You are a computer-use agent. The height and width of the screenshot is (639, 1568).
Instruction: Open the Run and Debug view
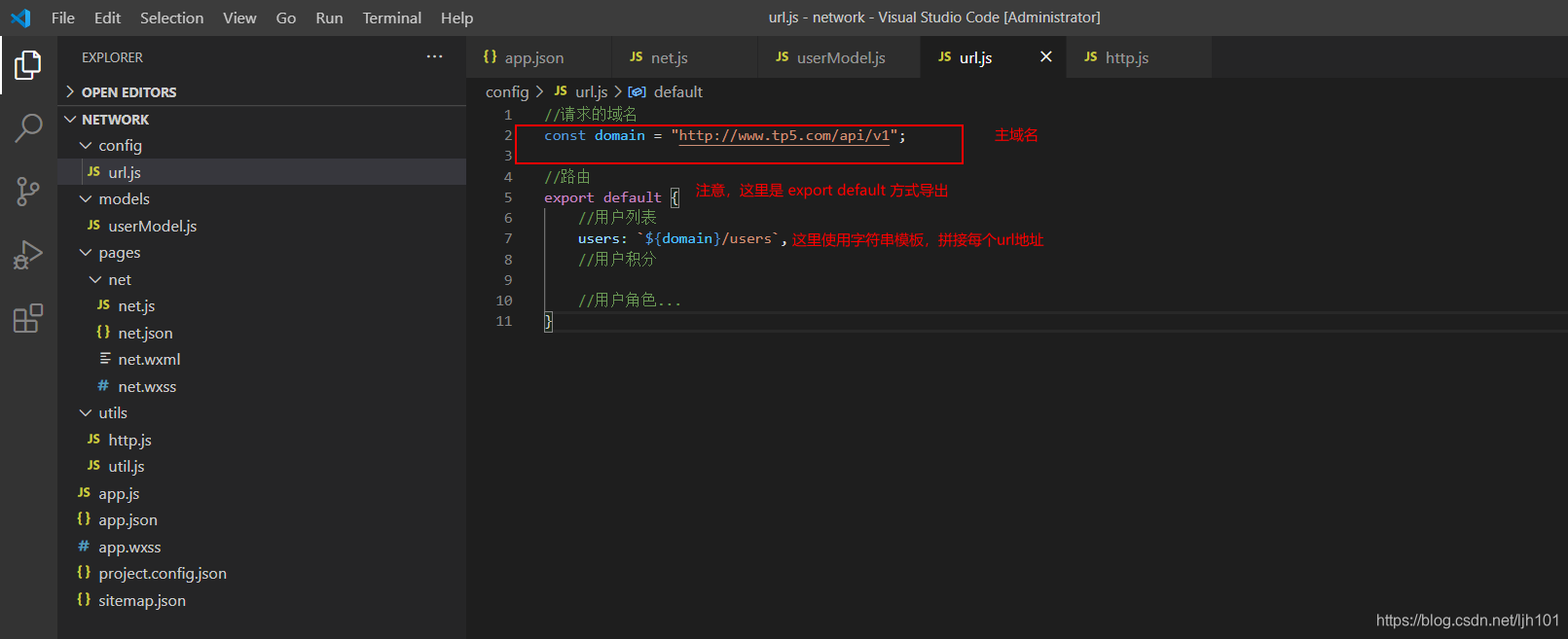28,254
